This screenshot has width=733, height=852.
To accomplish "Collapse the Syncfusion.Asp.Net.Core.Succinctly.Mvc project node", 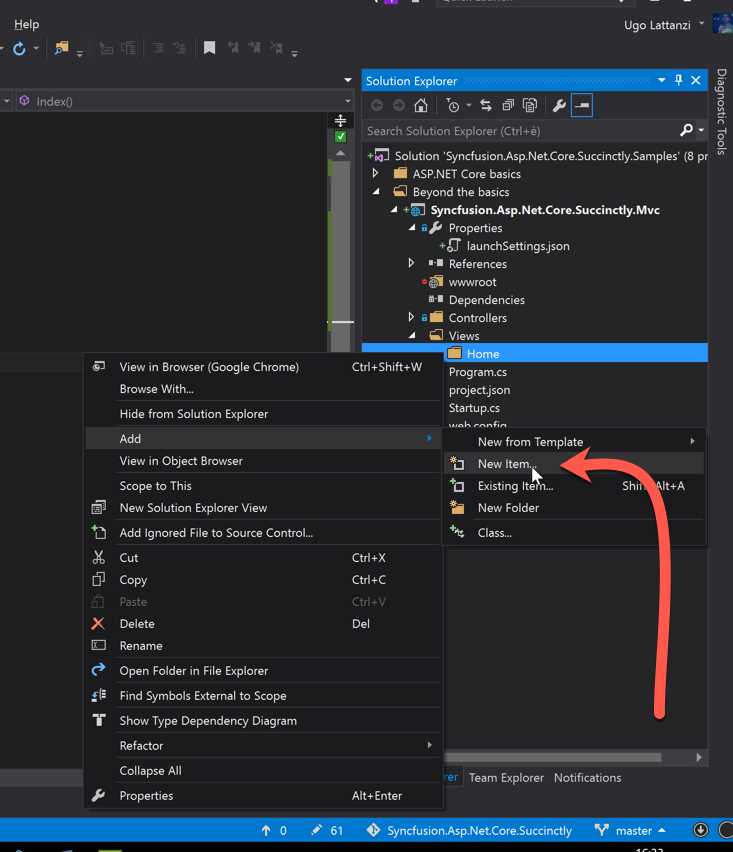I will (394, 210).
